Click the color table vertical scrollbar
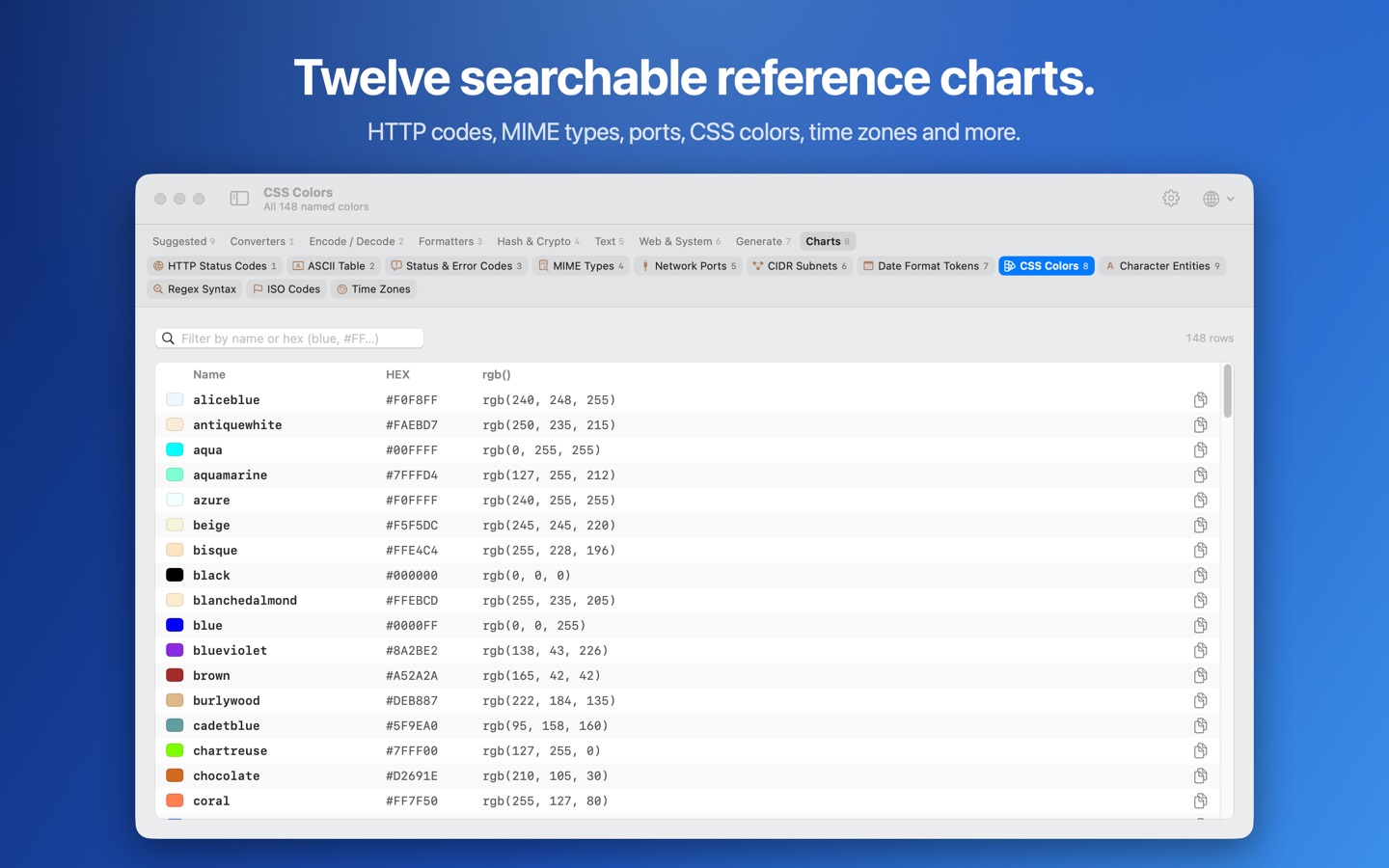This screenshot has width=1389, height=868. point(1227,392)
